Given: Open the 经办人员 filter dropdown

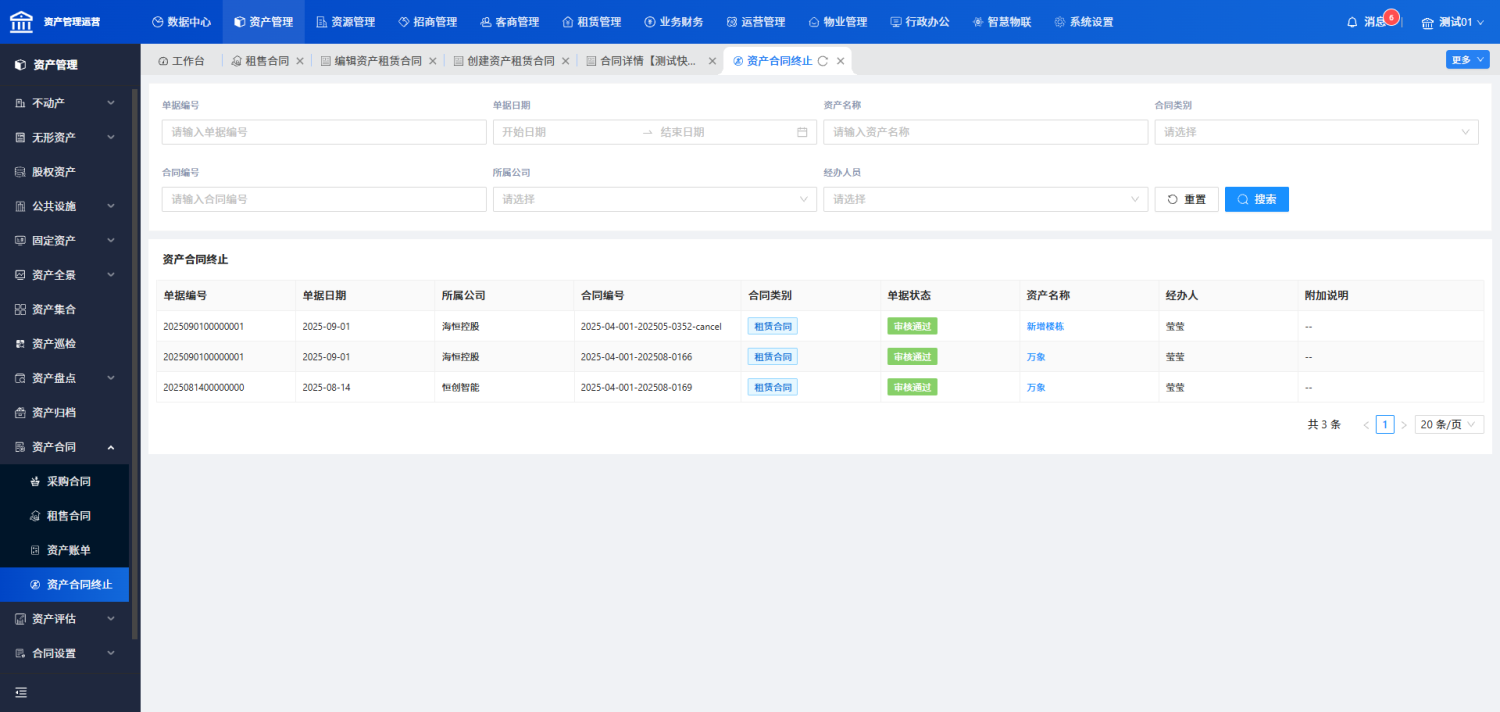Looking at the screenshot, I should pos(985,199).
